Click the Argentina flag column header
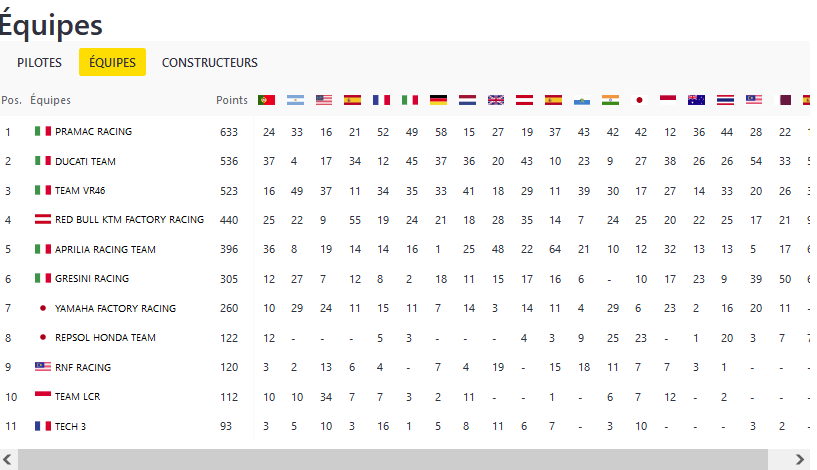The image size is (817, 470). (x=295, y=100)
